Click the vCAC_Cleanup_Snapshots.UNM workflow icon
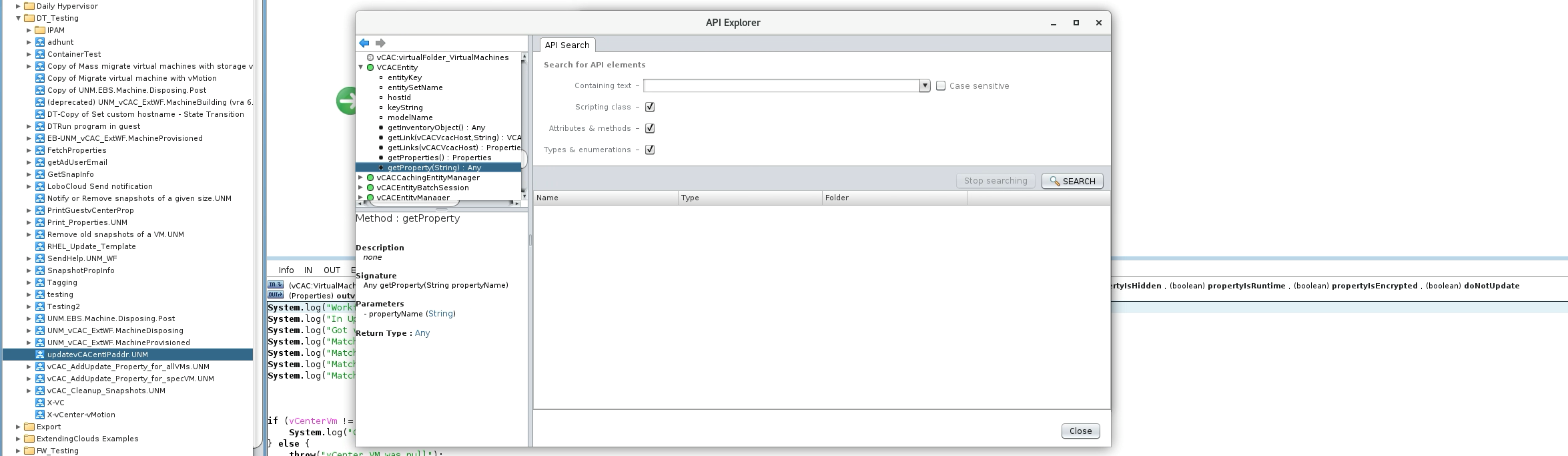 pos(39,391)
